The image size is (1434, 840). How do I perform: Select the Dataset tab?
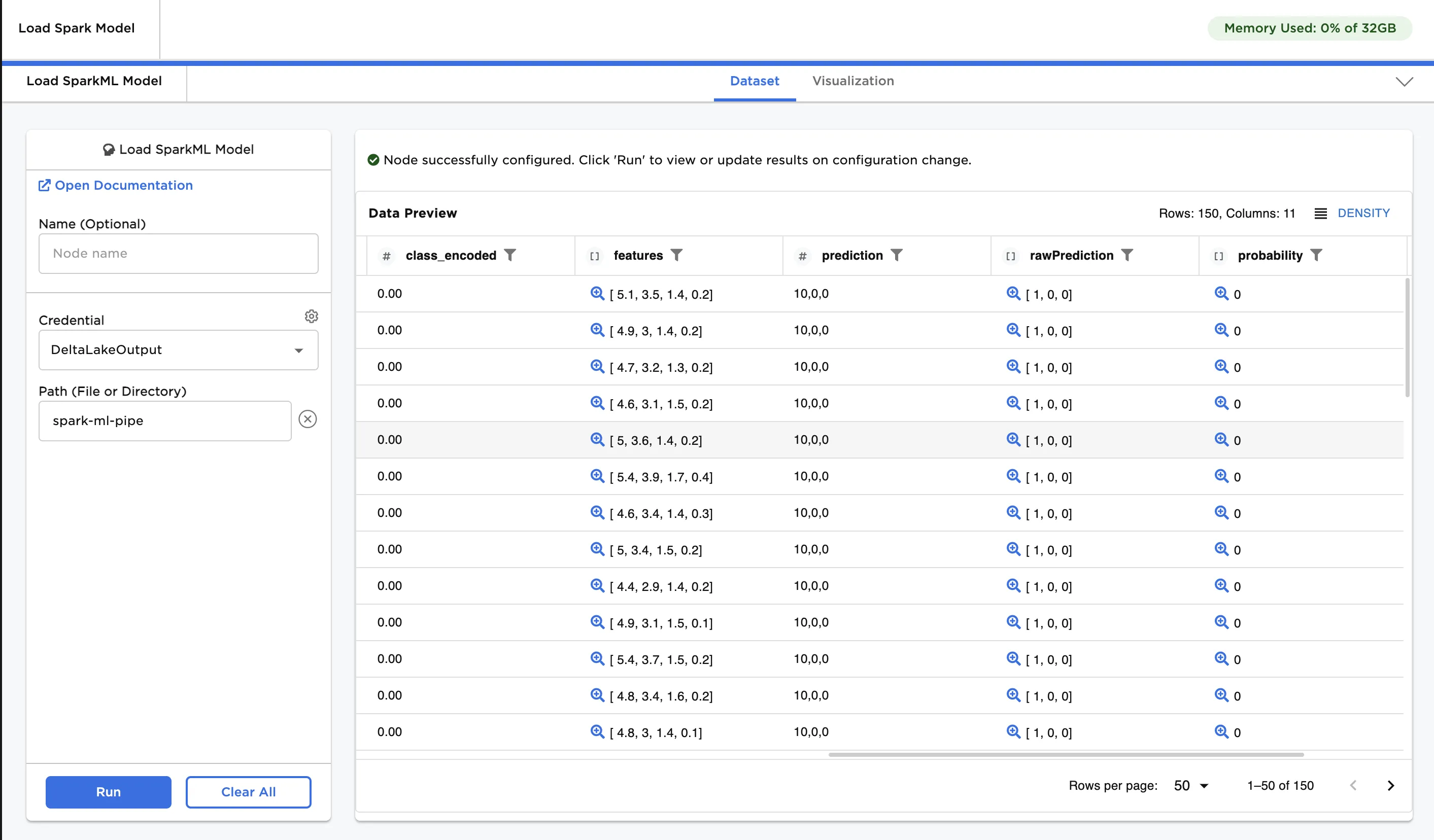click(754, 81)
